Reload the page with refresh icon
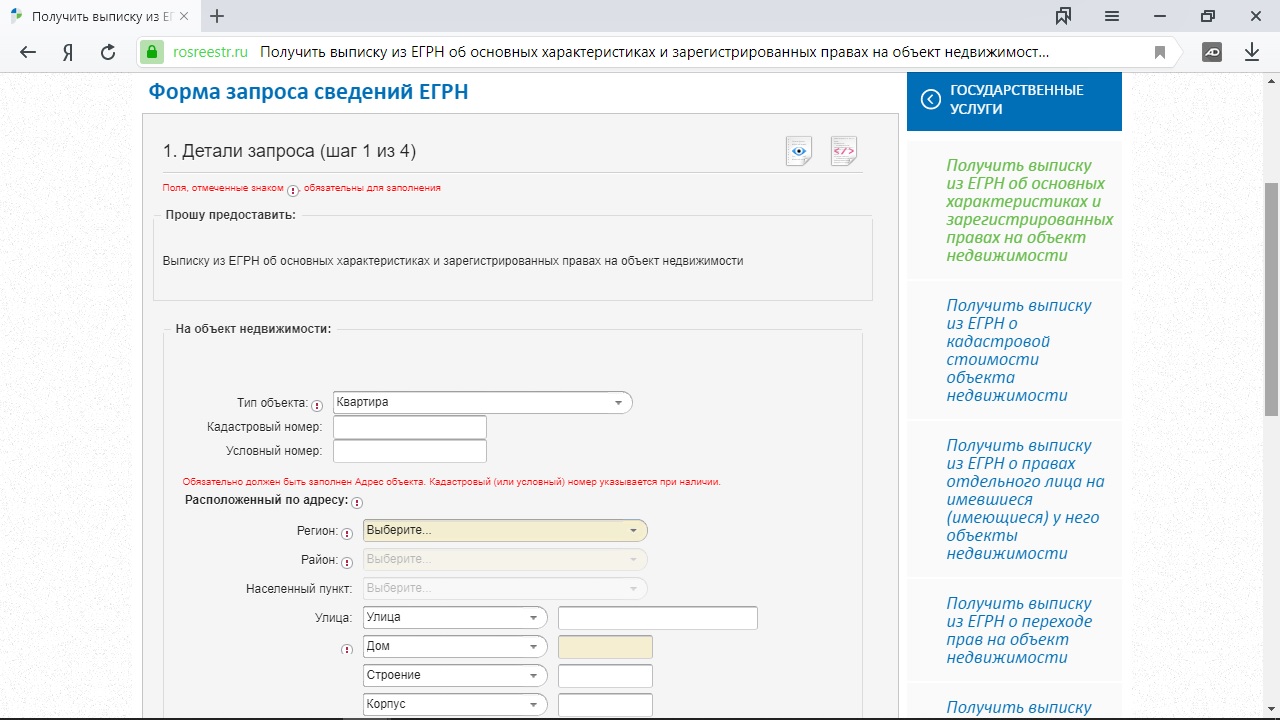 click(108, 52)
